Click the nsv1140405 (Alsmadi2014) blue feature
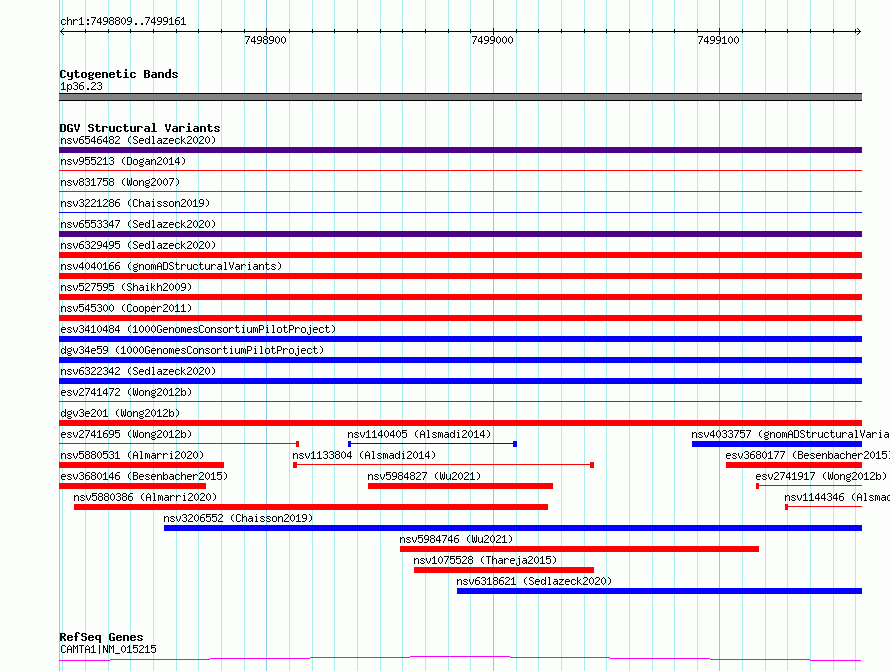 [432, 444]
